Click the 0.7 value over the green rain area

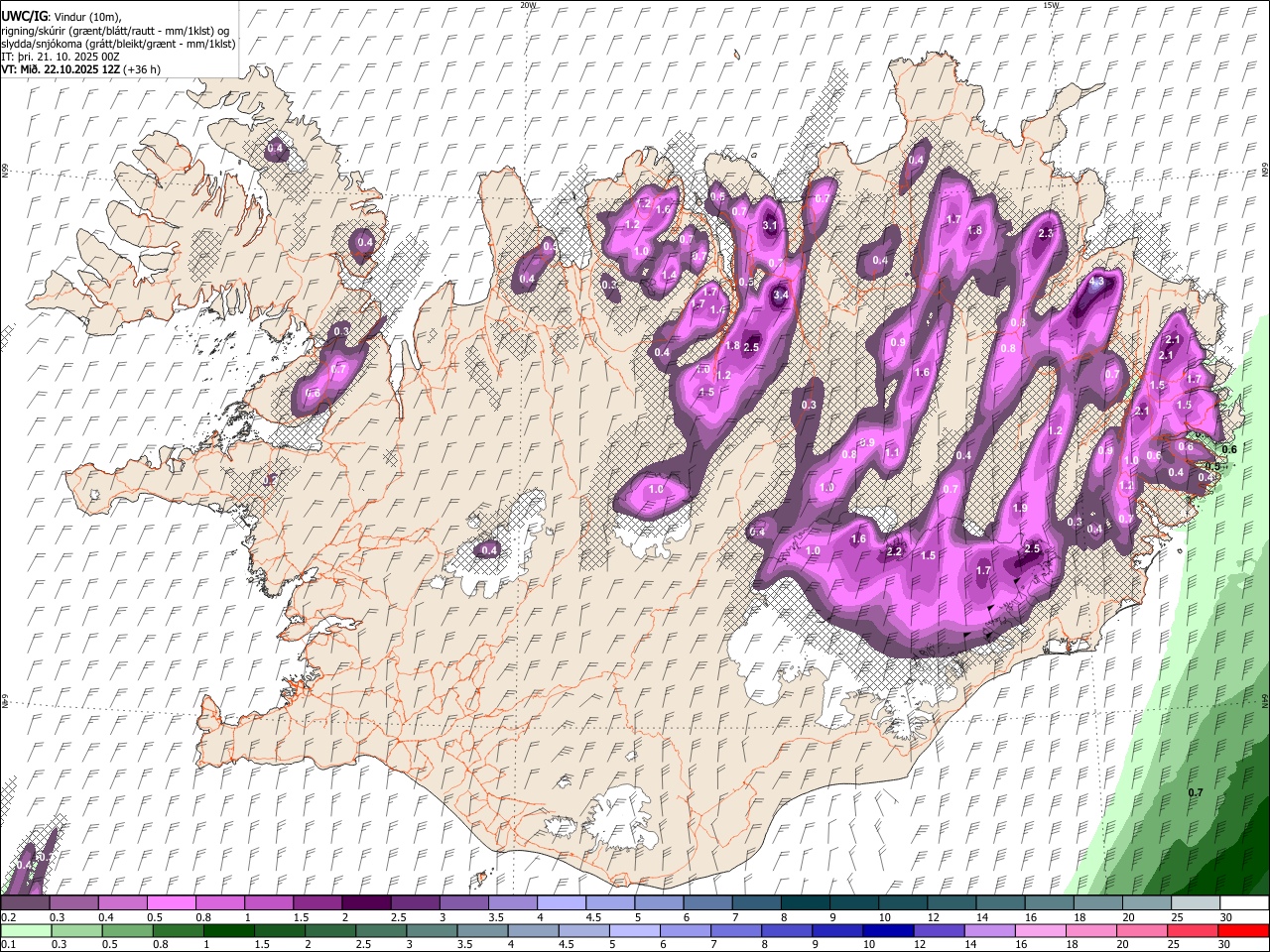point(1196,792)
